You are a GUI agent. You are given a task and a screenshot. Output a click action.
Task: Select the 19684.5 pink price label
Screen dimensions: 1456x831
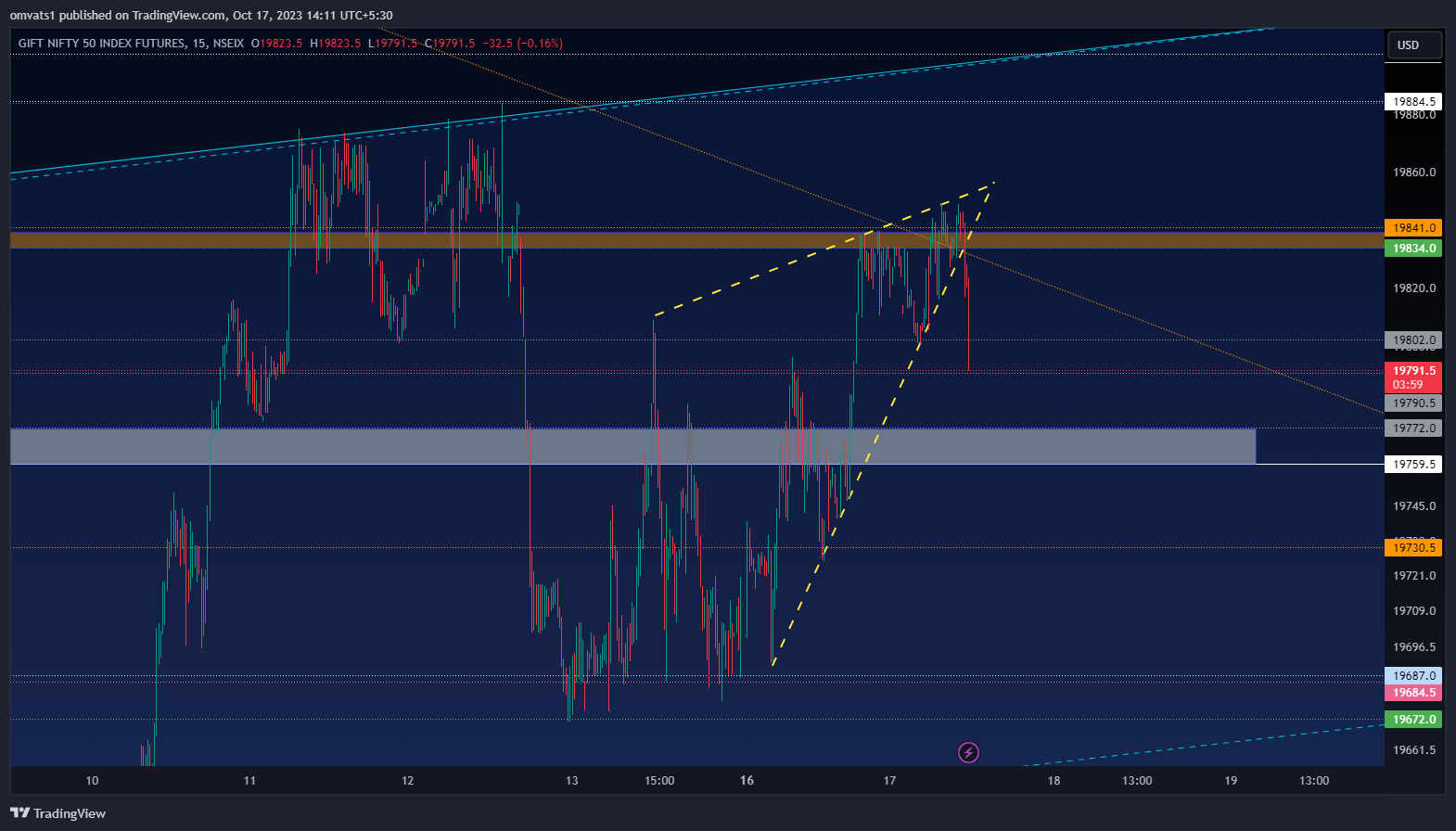coord(1413,693)
